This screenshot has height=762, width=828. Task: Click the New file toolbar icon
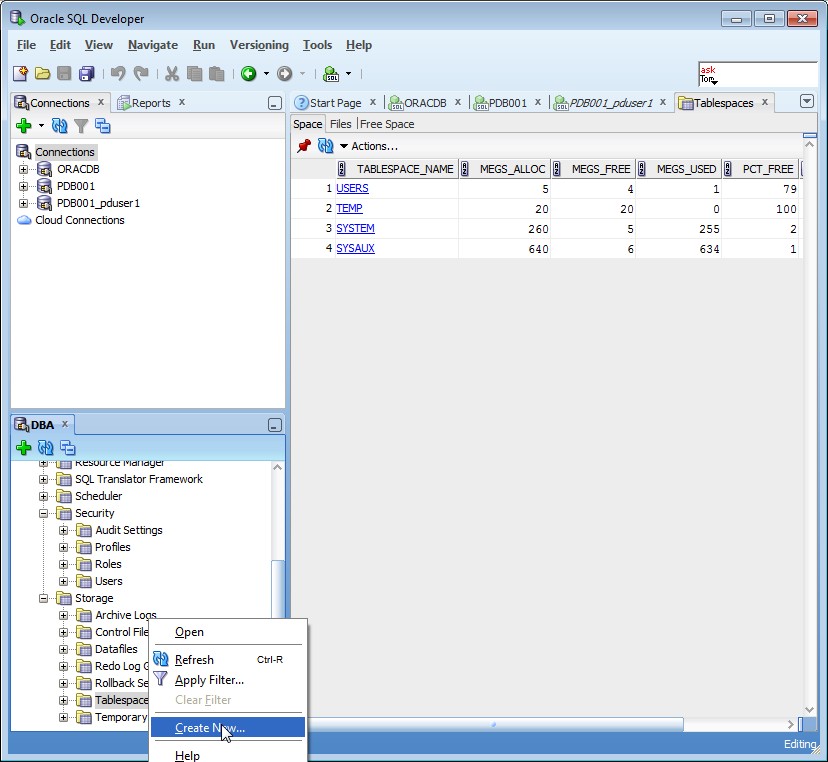click(20, 73)
